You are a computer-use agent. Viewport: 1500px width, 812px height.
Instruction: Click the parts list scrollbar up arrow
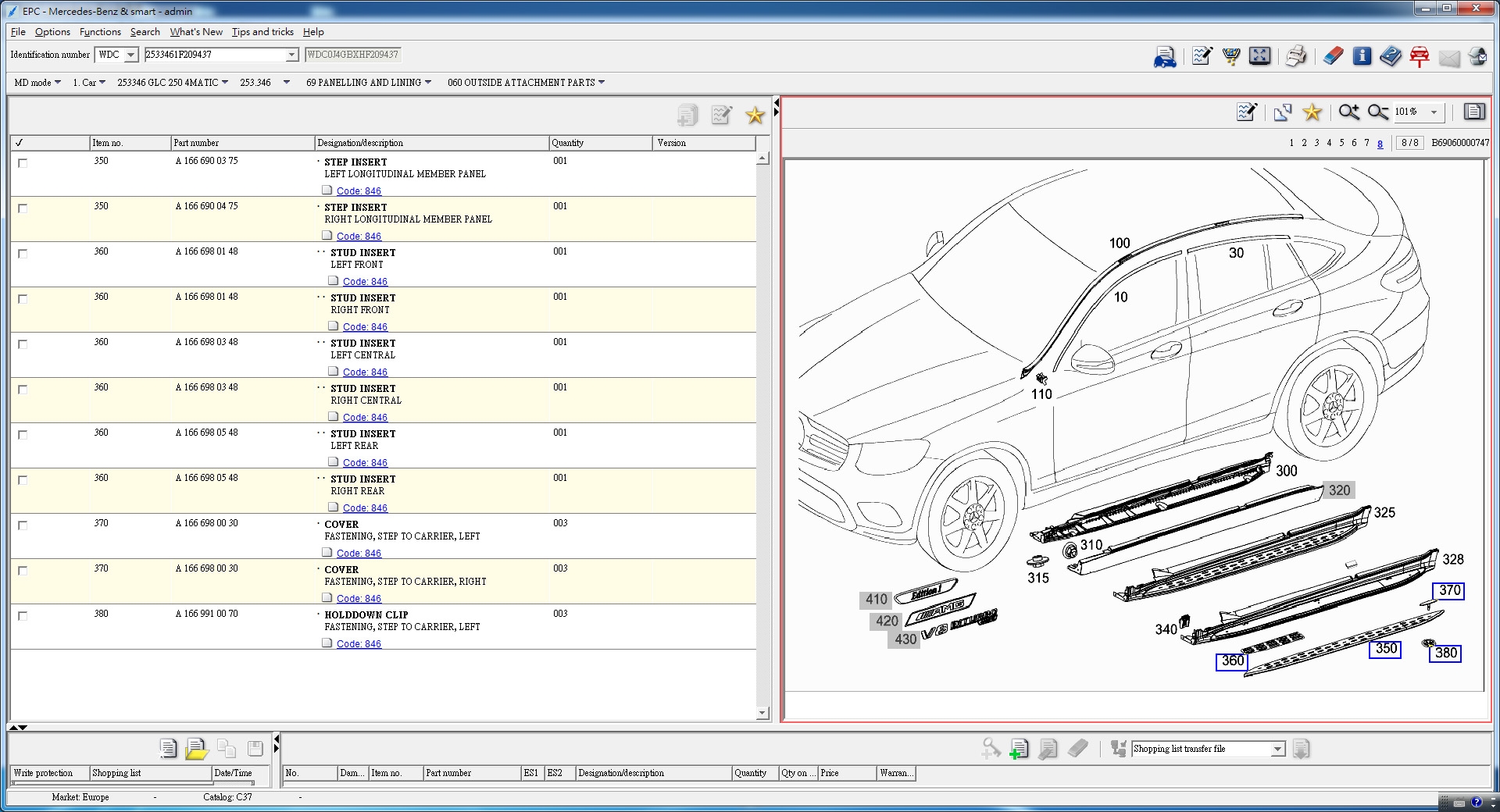tap(762, 158)
